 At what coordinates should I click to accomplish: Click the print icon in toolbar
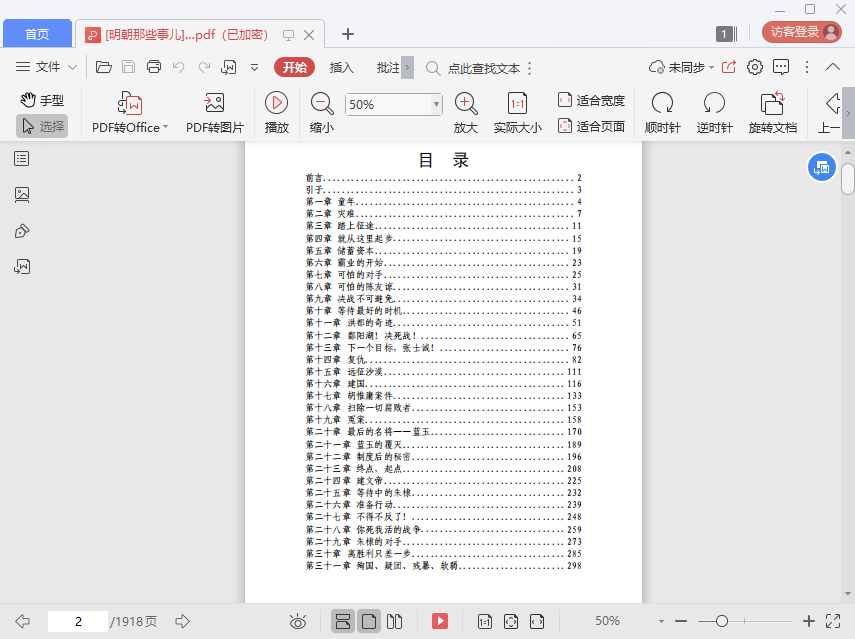154,67
